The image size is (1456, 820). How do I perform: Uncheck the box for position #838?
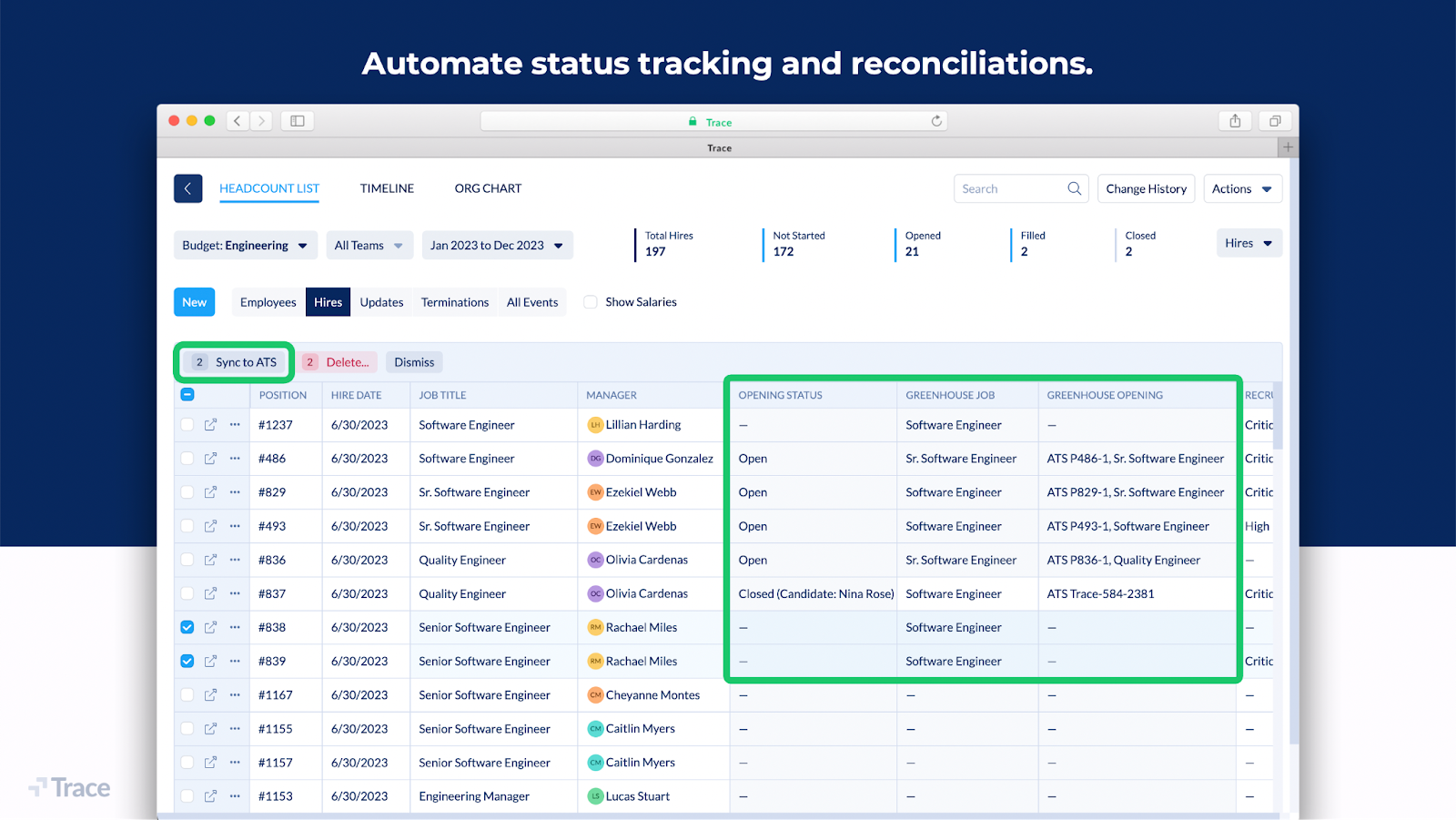(x=187, y=627)
